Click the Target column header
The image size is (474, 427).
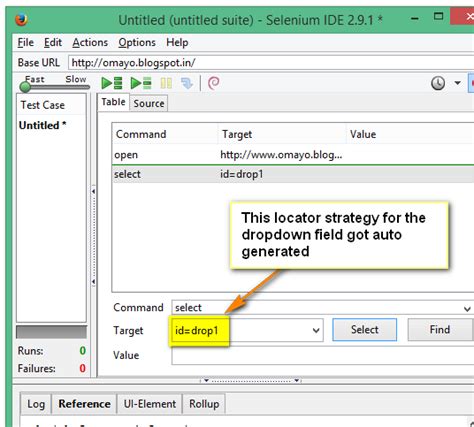click(282, 134)
